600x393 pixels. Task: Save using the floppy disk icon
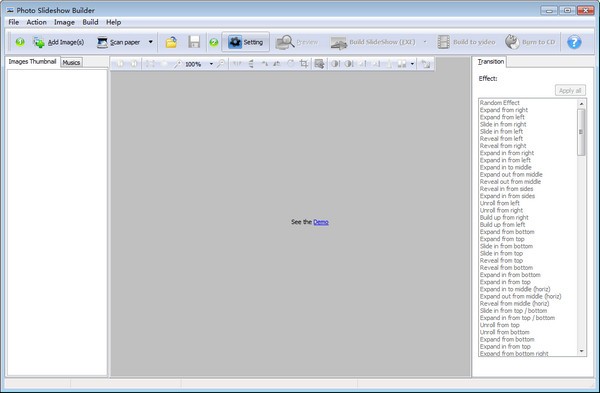(x=194, y=42)
